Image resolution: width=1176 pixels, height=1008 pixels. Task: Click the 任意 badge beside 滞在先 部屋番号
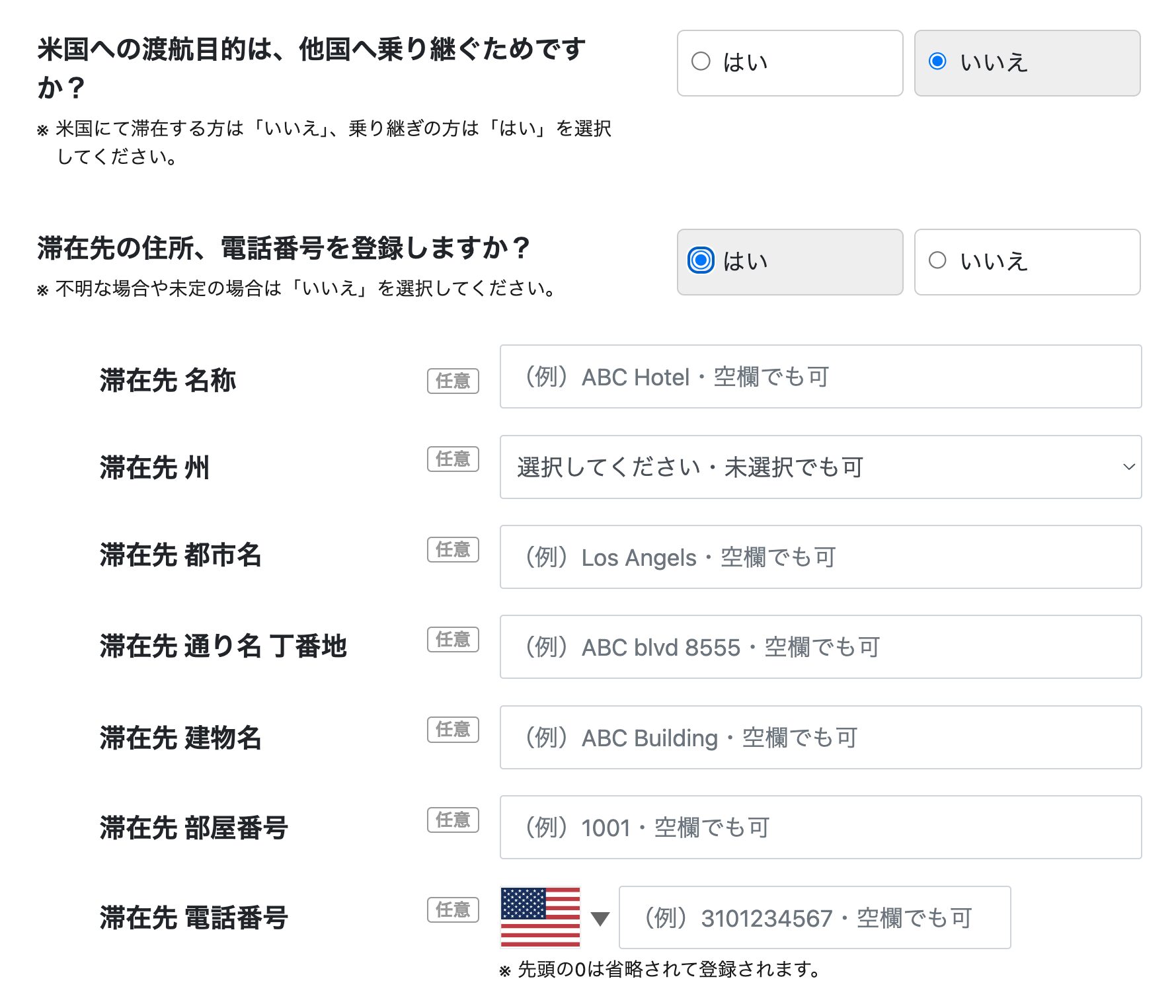click(453, 820)
